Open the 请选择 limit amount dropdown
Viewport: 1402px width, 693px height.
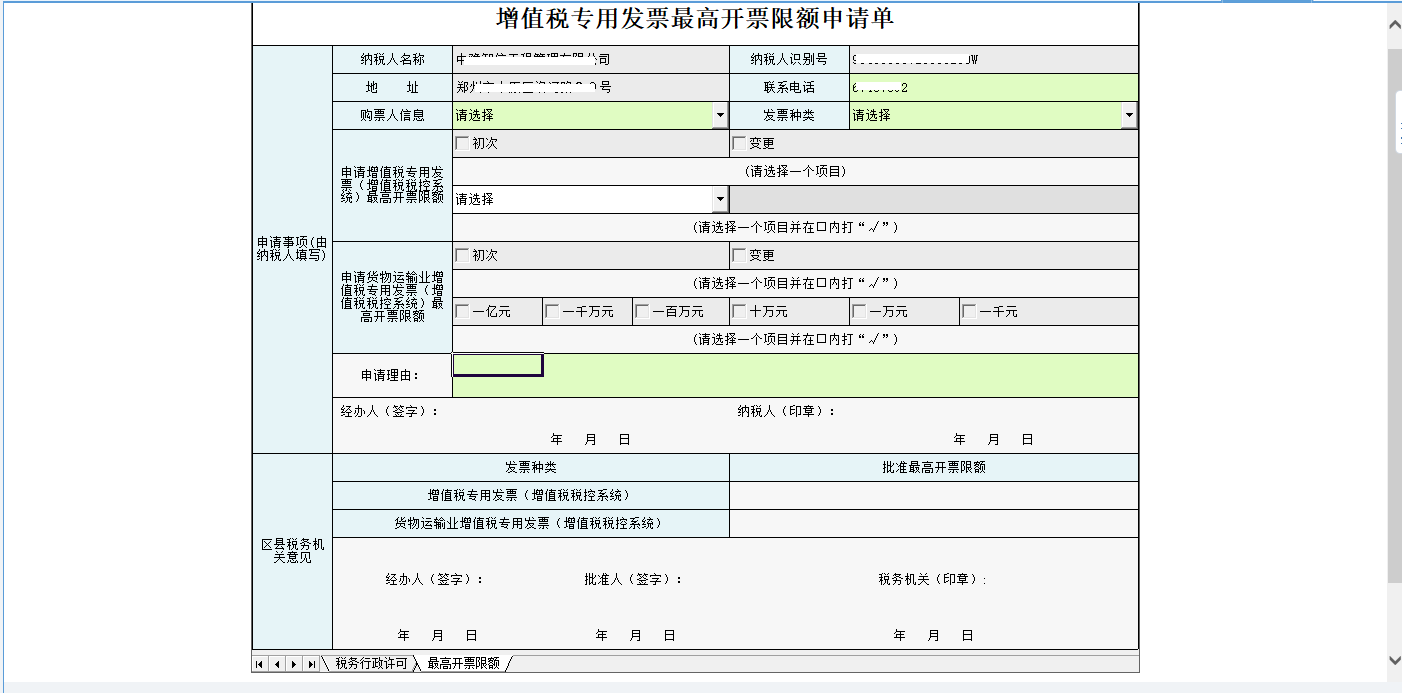tap(720, 198)
